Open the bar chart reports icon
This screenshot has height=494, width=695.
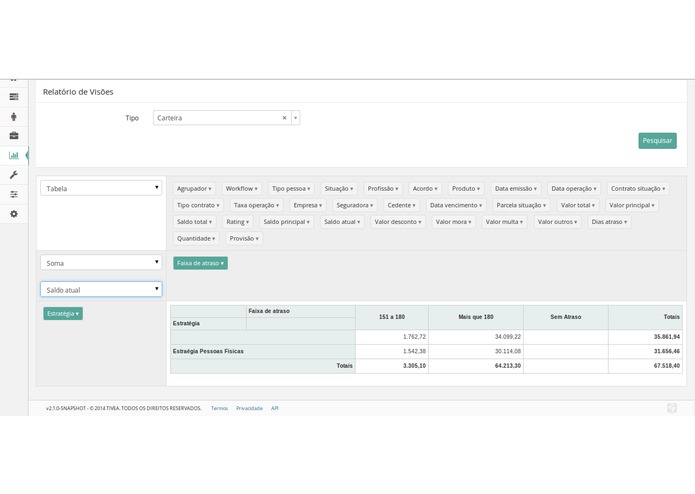coord(14,155)
